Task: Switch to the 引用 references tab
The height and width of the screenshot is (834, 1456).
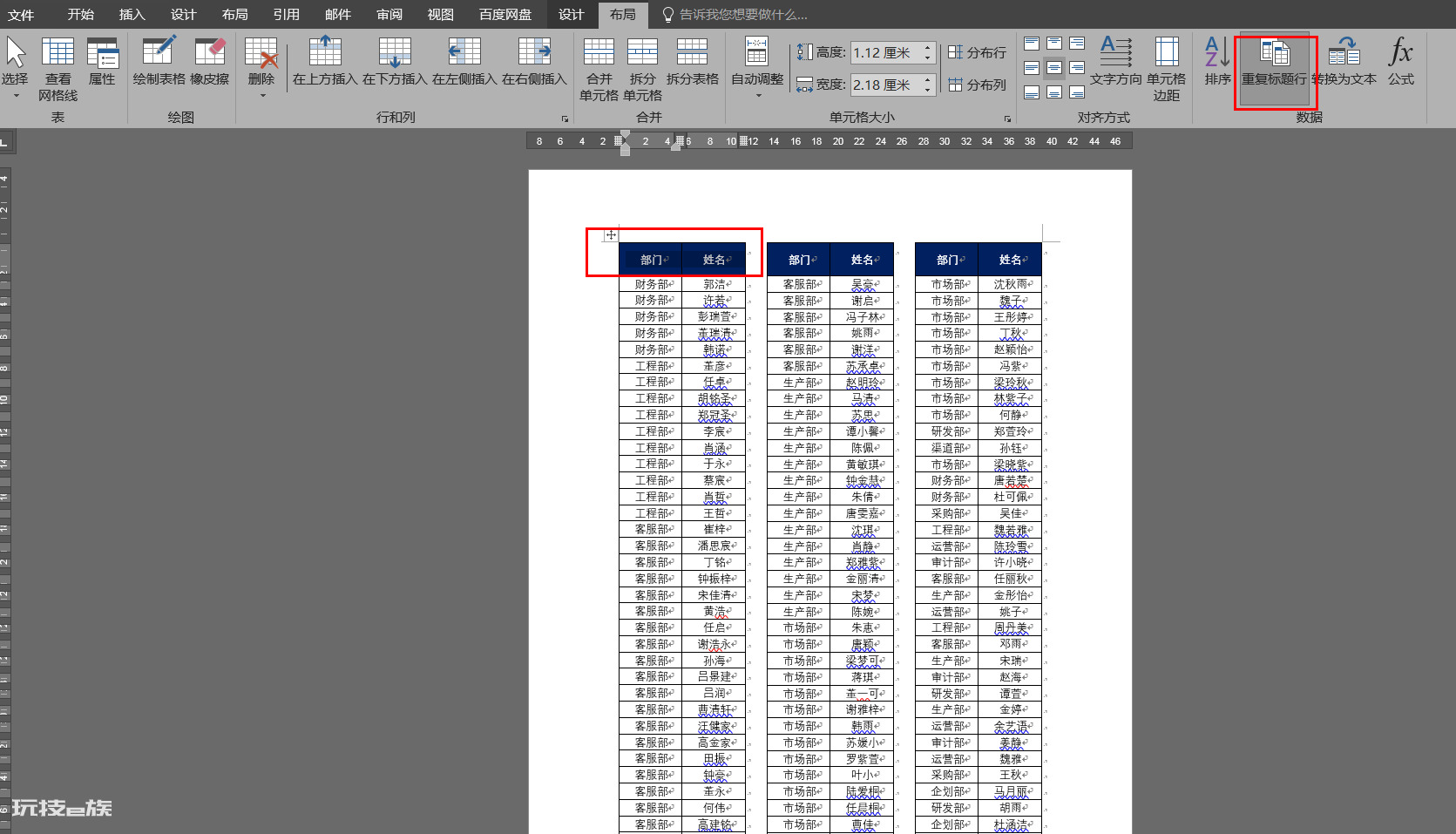Action: click(x=286, y=14)
